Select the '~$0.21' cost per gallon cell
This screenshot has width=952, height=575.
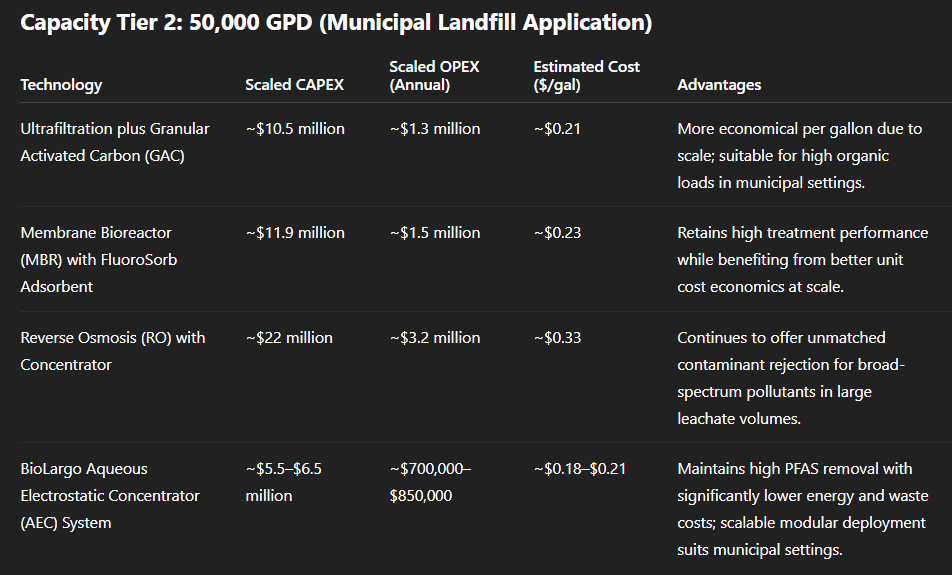557,129
